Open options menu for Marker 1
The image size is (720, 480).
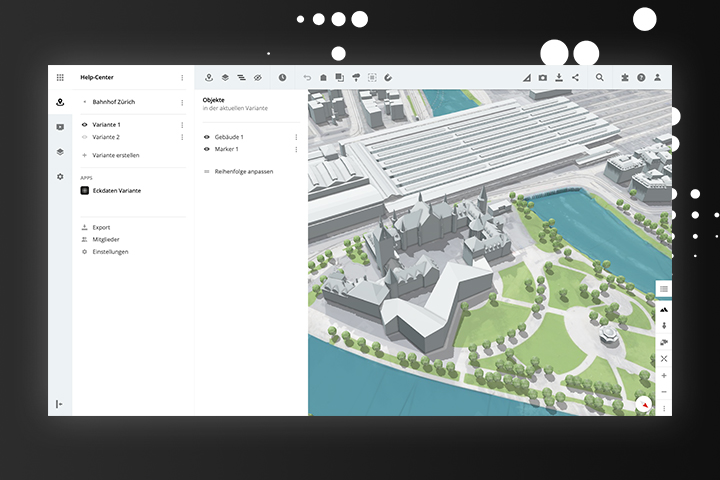click(x=296, y=149)
